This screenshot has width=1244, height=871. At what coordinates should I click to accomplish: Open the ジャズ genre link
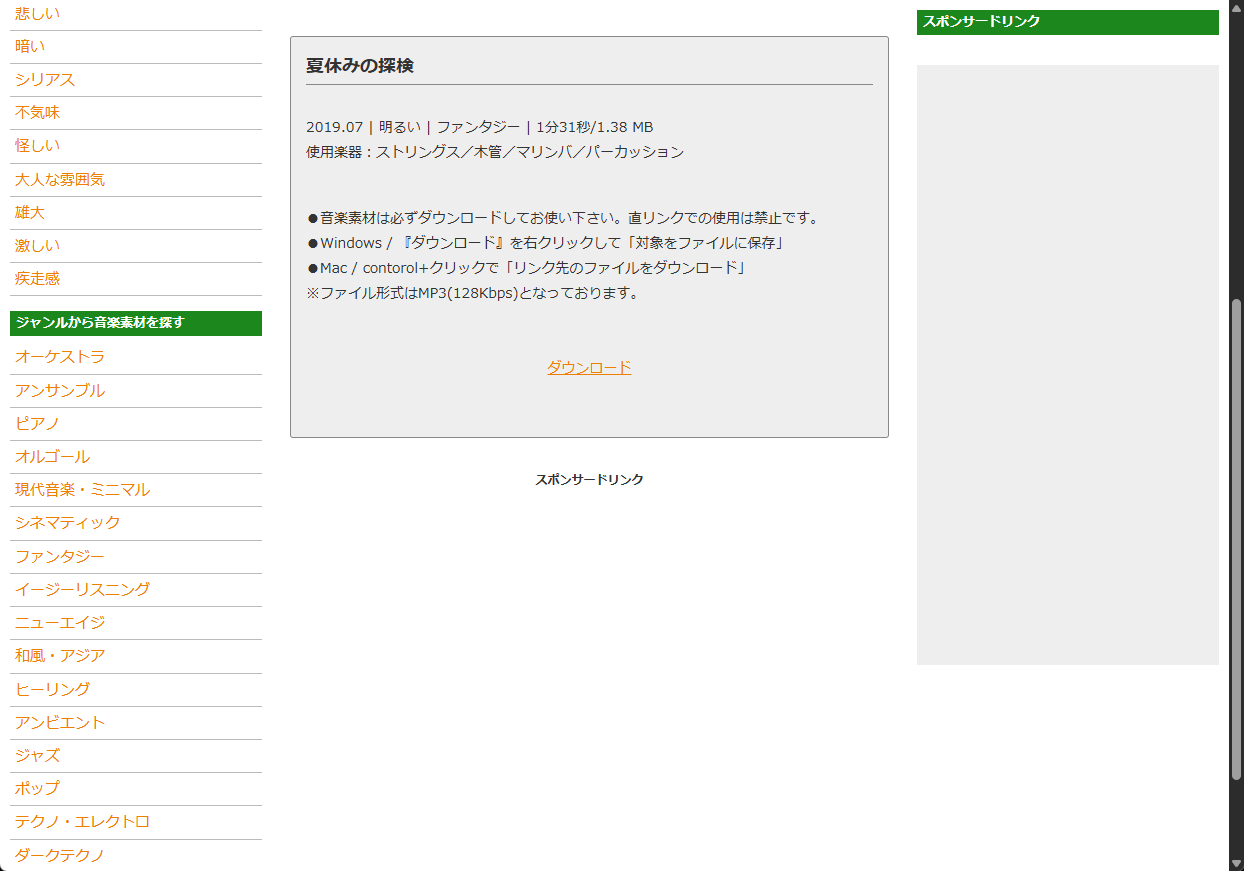(x=38, y=755)
